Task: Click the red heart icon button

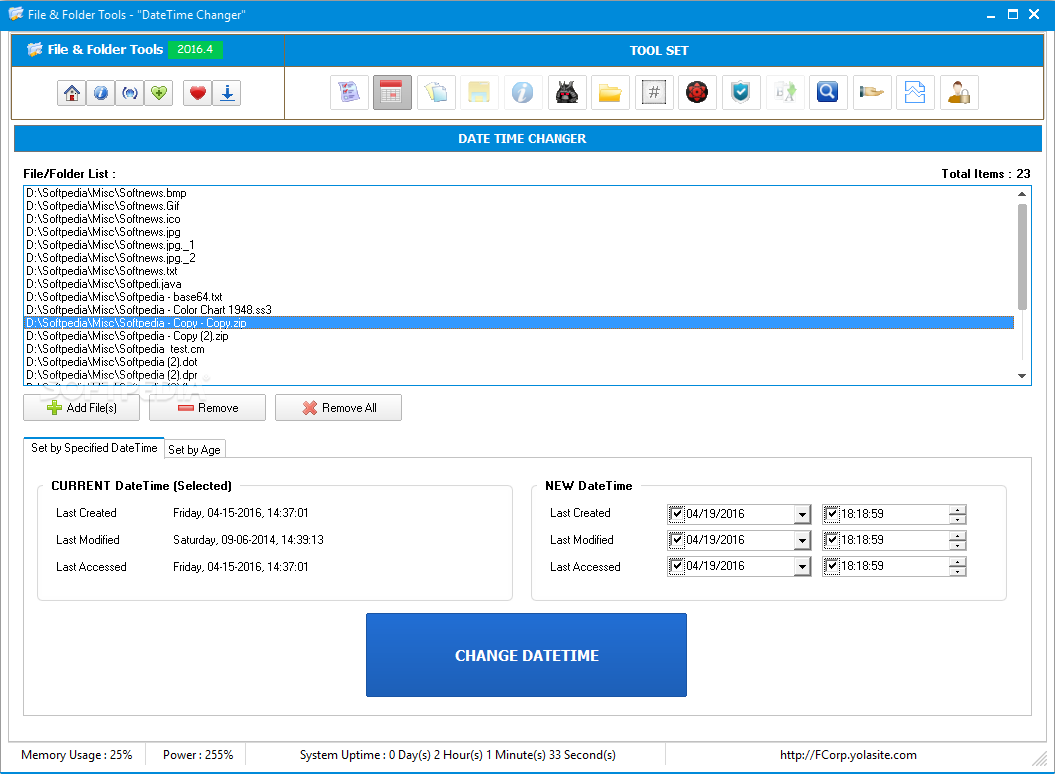Action: point(198,93)
